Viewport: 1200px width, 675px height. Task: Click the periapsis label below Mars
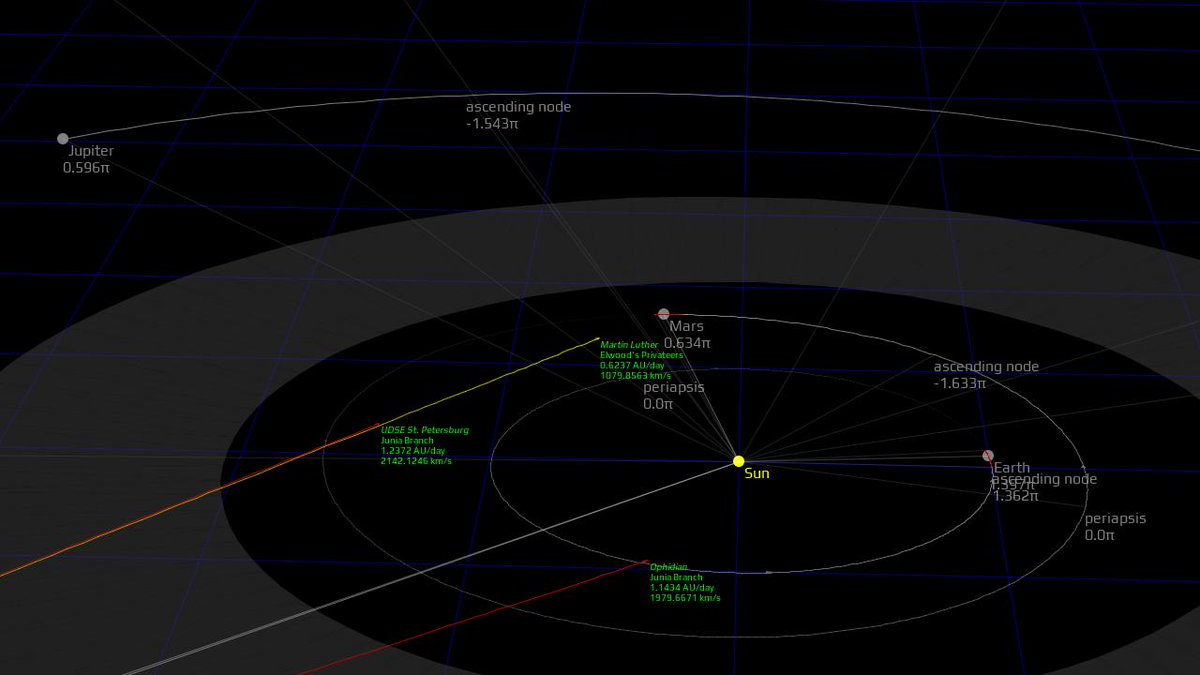tap(674, 387)
